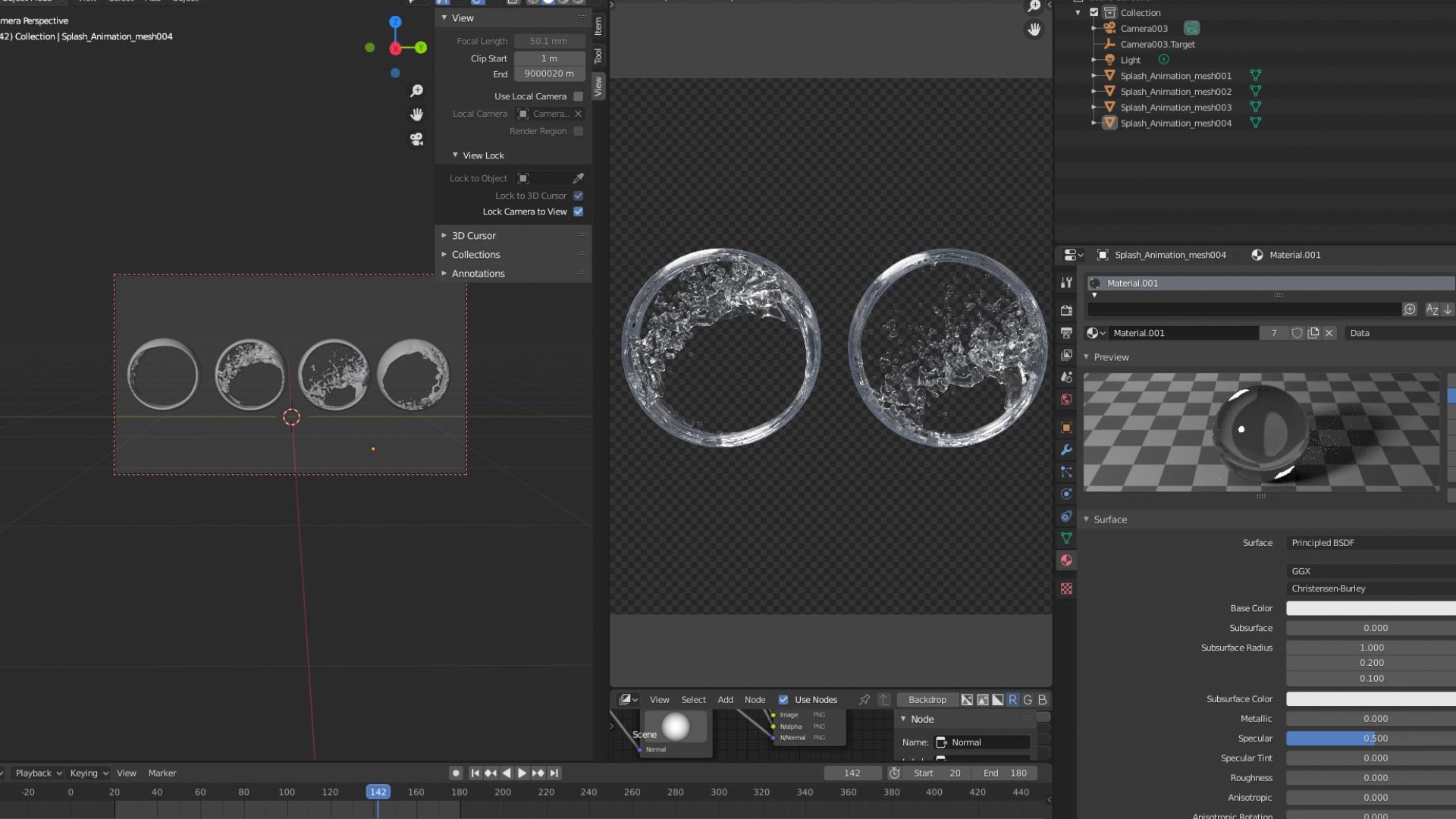1456x819 pixels.
Task: Switch to the Item sidebar tab
Action: pos(598,26)
